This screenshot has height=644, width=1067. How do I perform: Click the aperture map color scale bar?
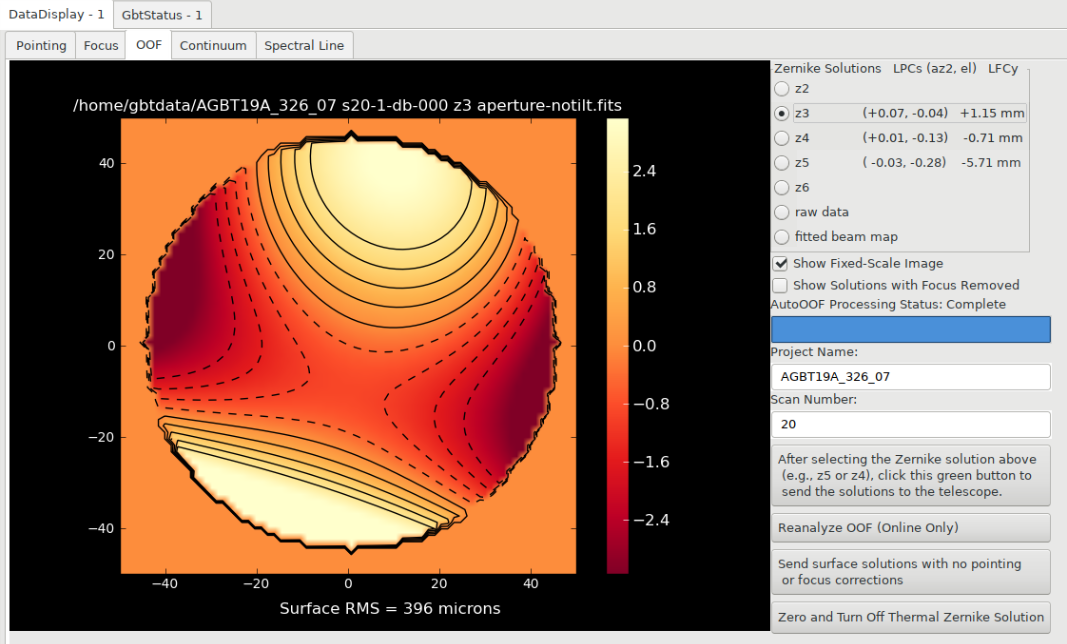(617, 346)
